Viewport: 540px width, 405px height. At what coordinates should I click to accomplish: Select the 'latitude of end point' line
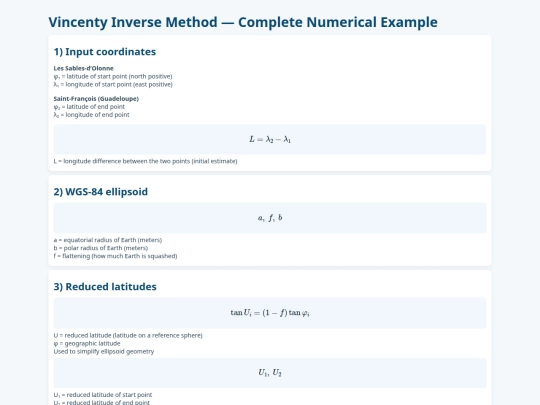(89, 107)
